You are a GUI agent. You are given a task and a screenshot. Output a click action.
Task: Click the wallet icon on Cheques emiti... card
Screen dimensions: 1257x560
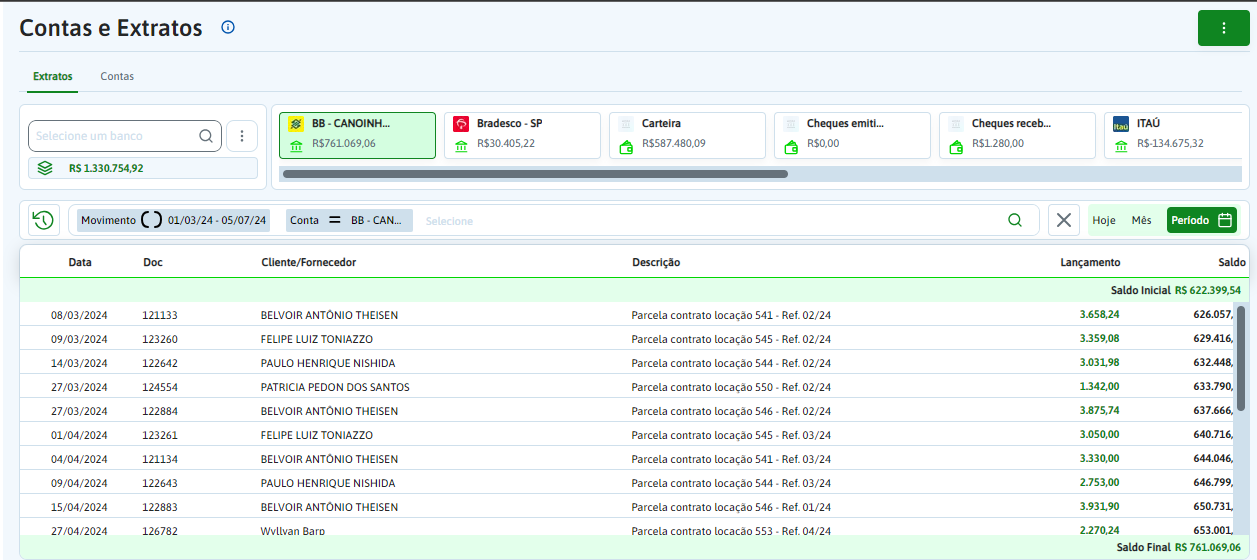[x=791, y=146]
